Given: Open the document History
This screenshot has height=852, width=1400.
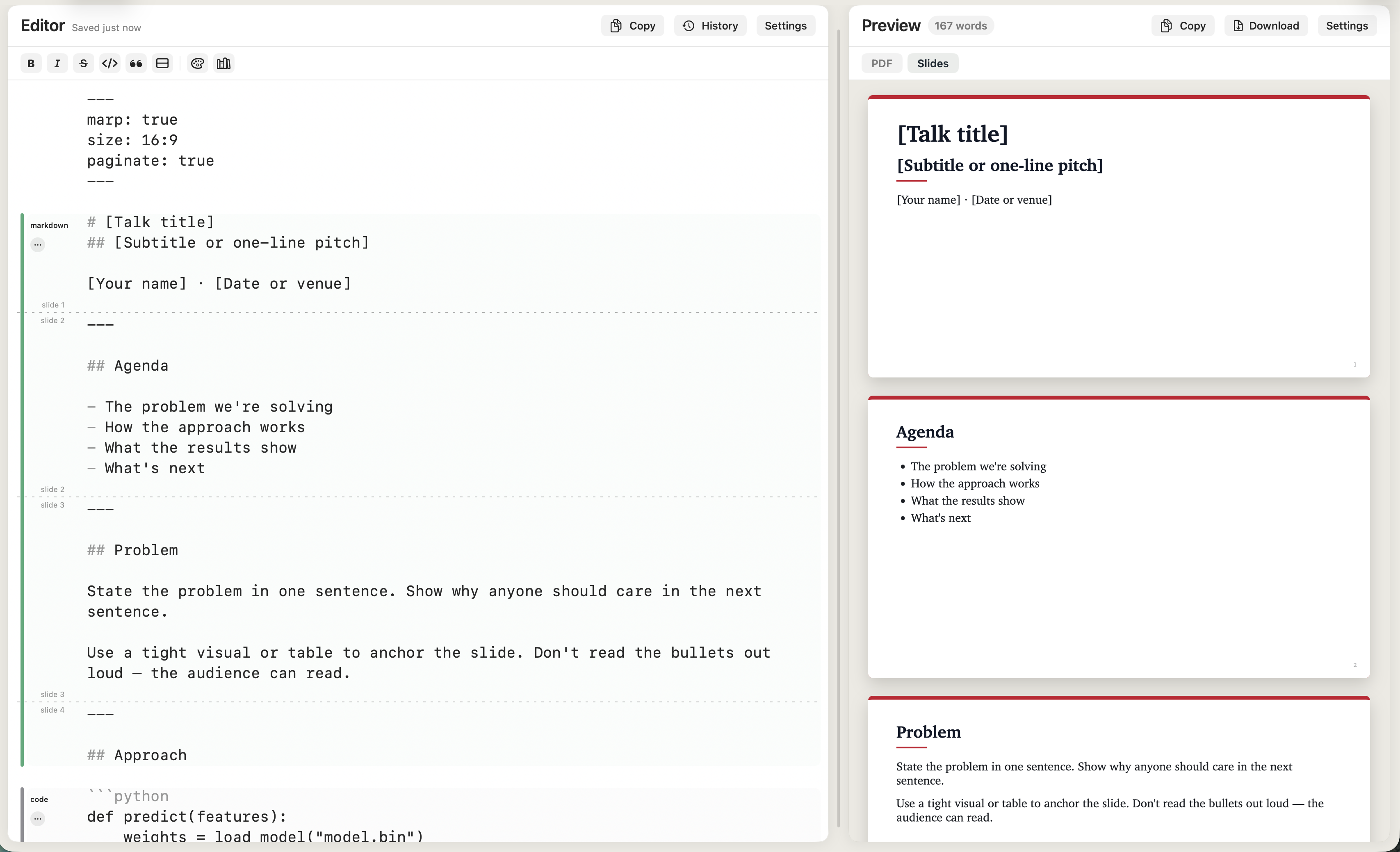Looking at the screenshot, I should pyautogui.click(x=710, y=25).
